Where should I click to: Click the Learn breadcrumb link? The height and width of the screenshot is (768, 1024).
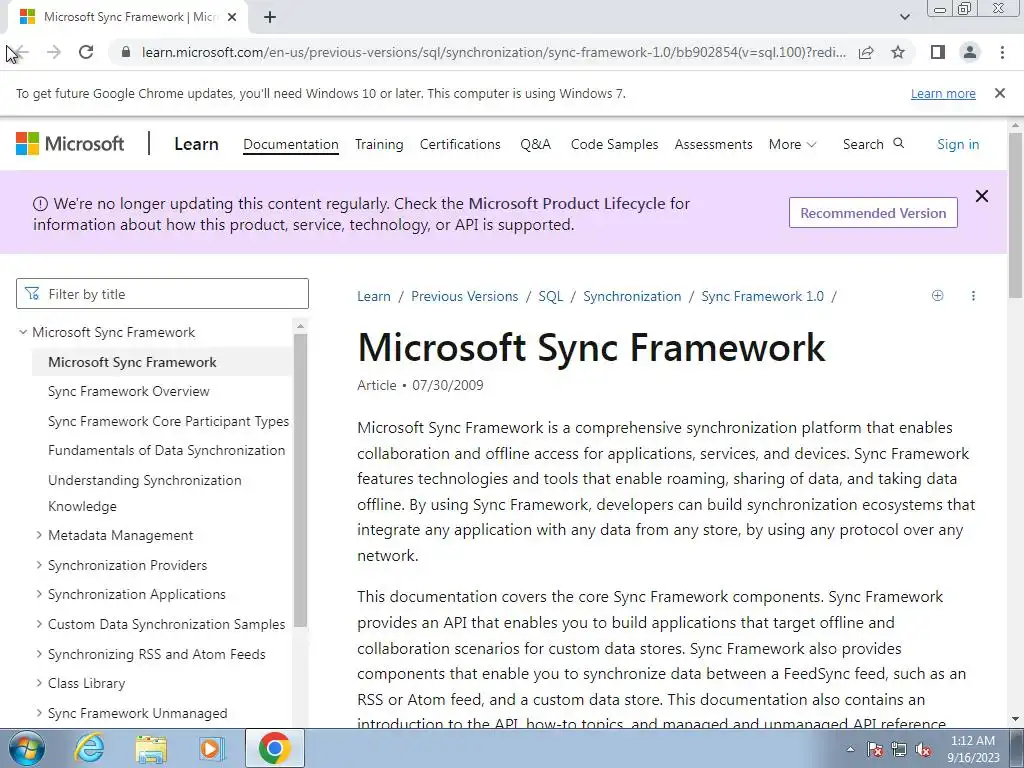point(374,296)
